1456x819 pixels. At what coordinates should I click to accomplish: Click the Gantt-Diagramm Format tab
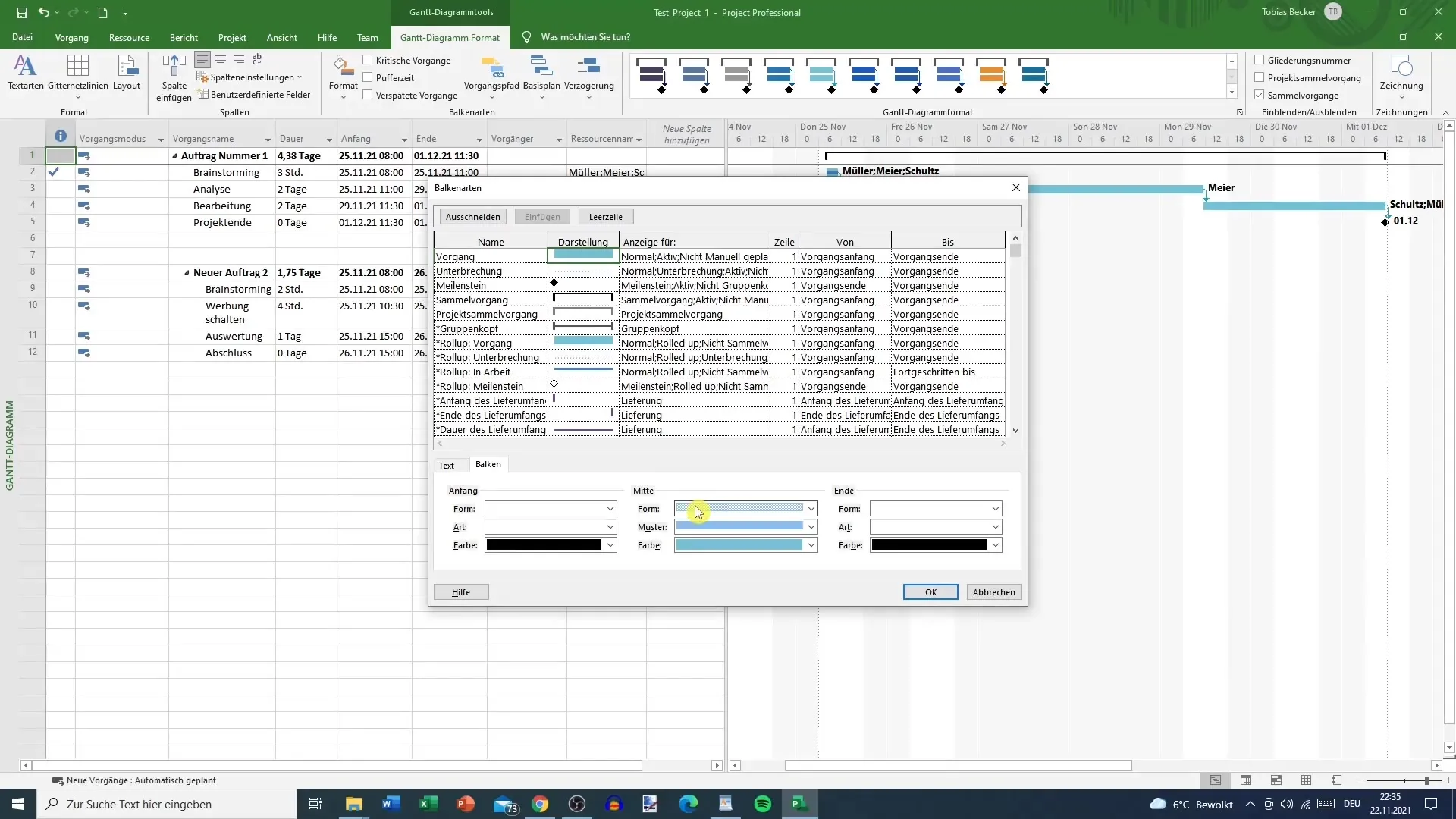click(x=450, y=37)
